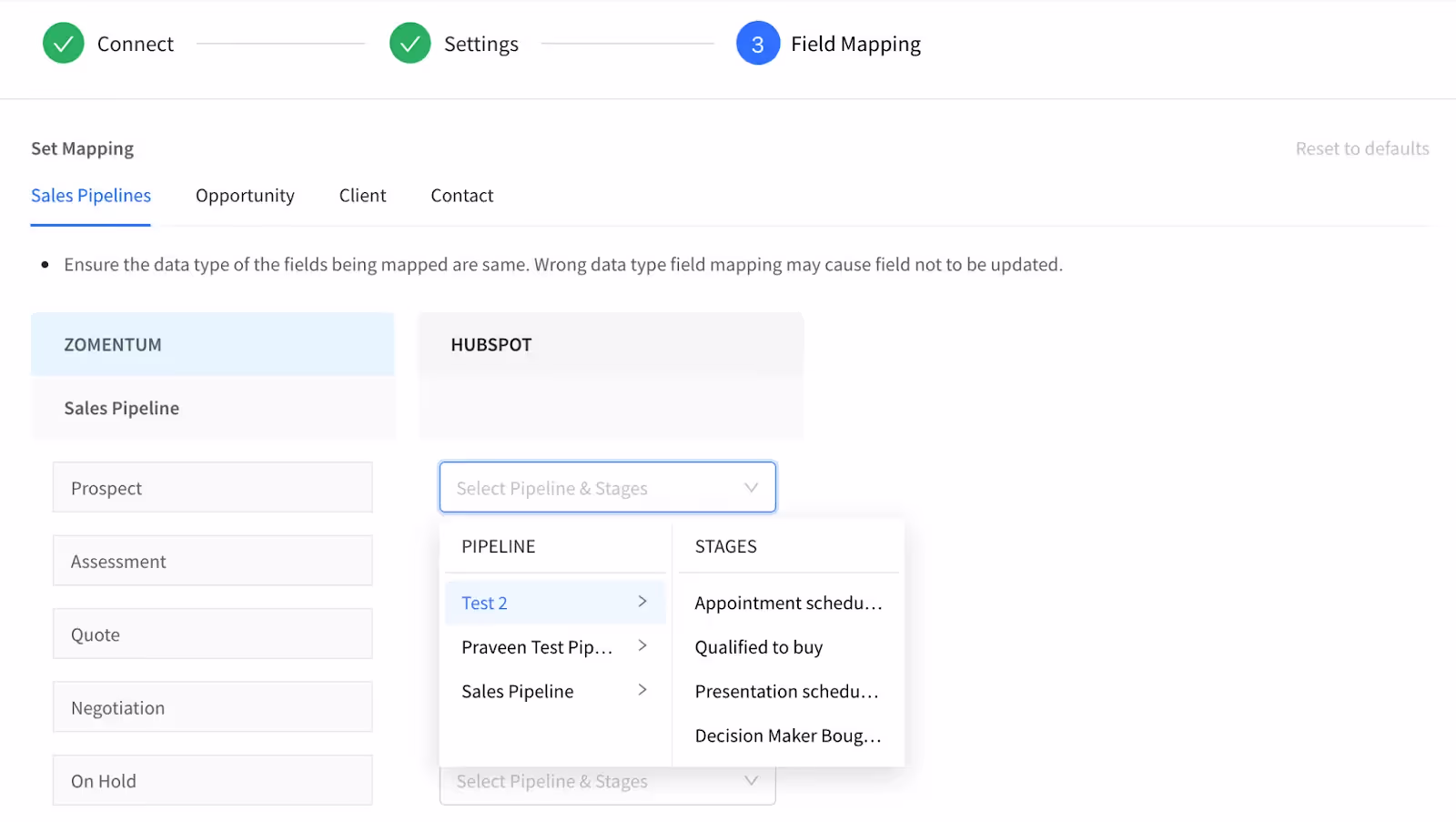Click the chevron arrow of On Hold dropdown
The width and height of the screenshot is (1456, 822).
coord(751,781)
